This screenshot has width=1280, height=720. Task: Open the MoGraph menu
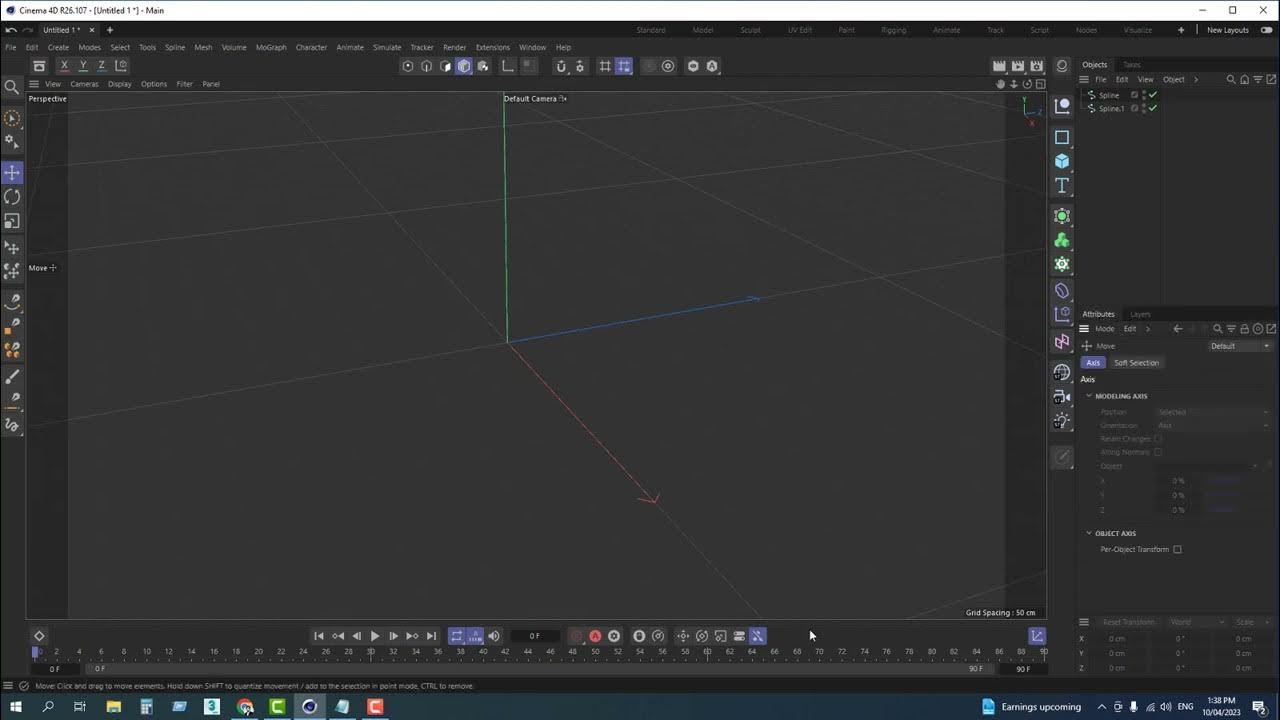pos(270,47)
